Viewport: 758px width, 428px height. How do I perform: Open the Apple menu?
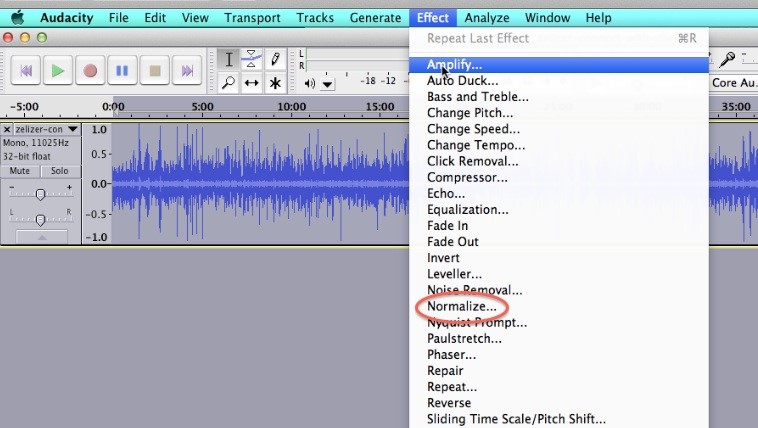(x=18, y=18)
